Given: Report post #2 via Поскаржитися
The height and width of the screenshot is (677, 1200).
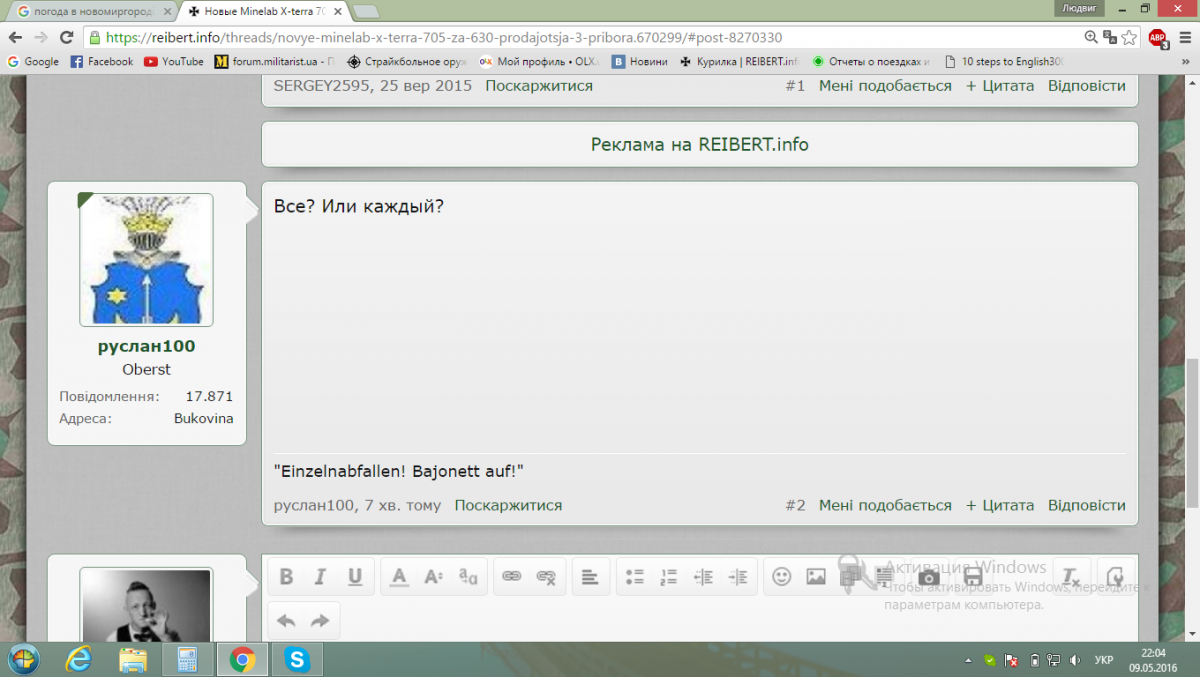Looking at the screenshot, I should tap(508, 505).
